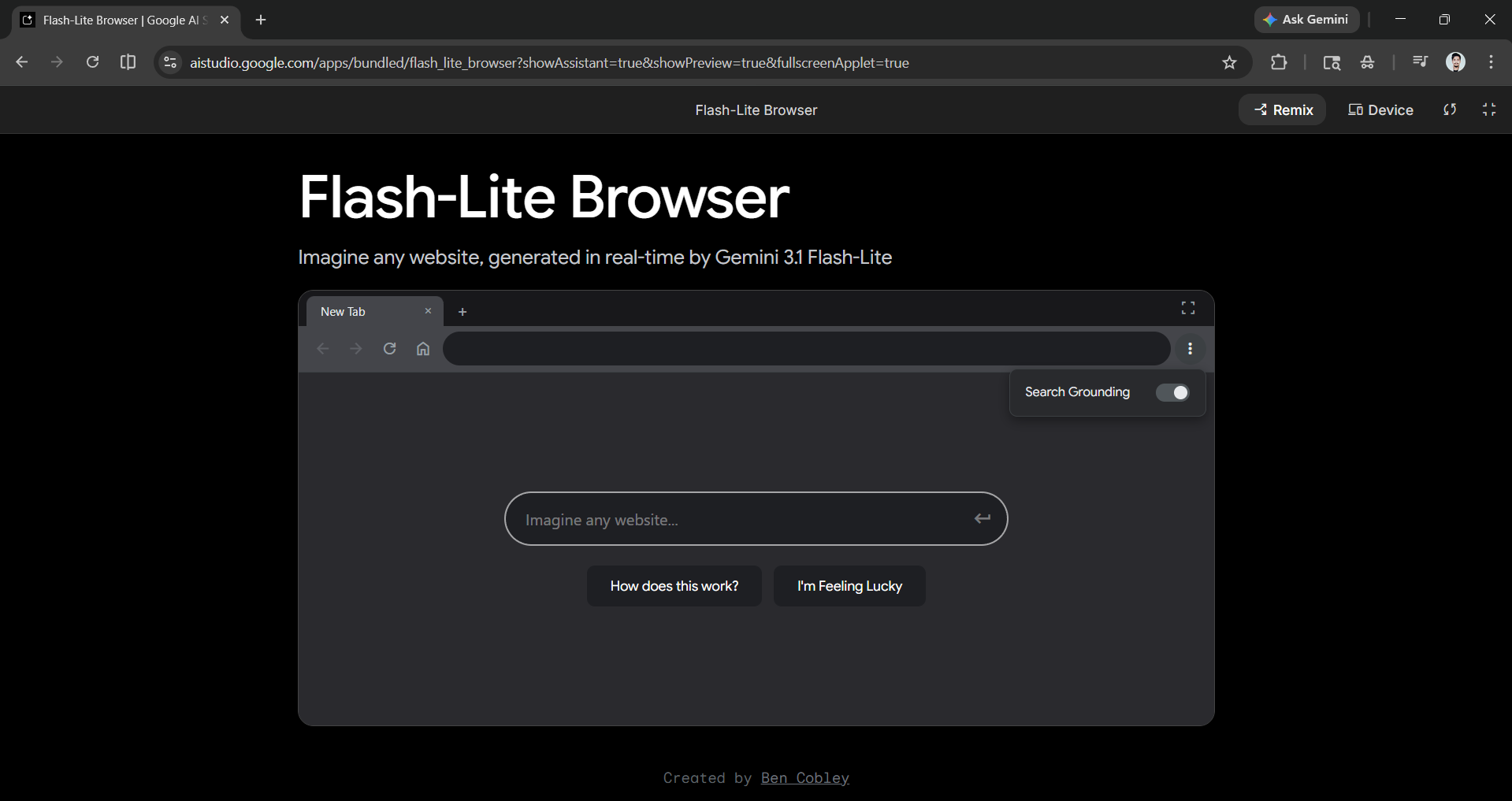Click the back arrow inside the mini browser
1512x801 pixels.
coord(322,348)
